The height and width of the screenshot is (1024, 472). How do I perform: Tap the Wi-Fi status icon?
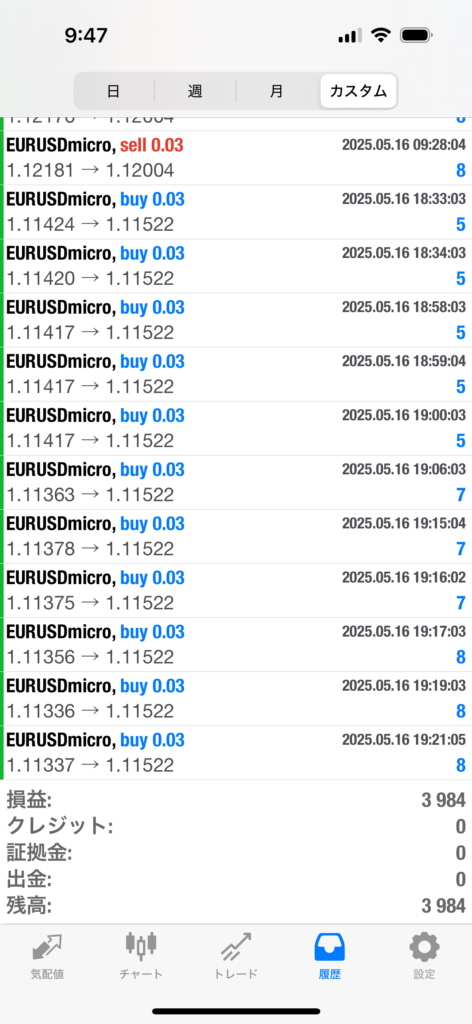(379, 35)
